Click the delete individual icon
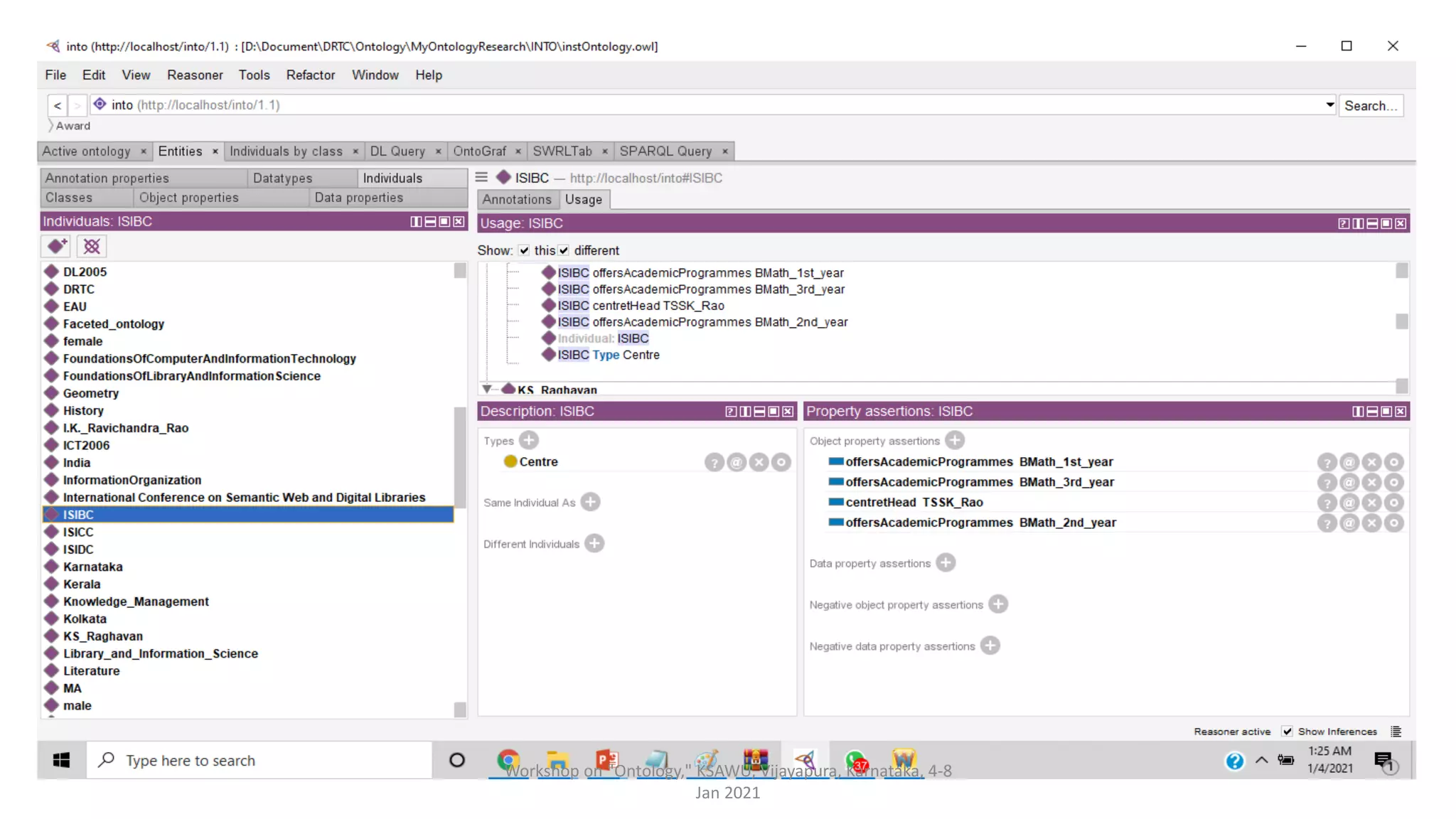 coord(92,246)
